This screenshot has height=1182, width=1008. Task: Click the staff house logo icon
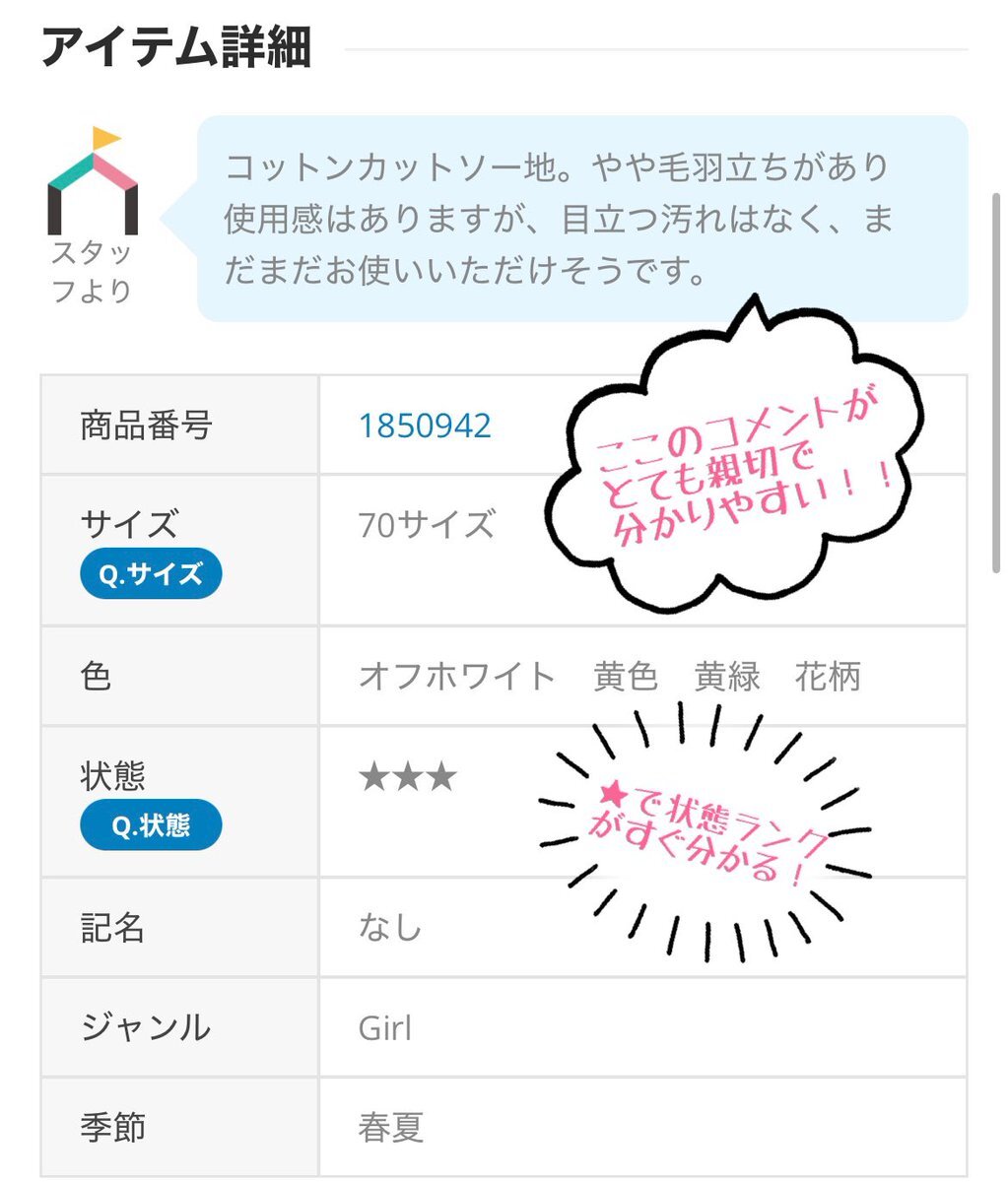tap(94, 180)
